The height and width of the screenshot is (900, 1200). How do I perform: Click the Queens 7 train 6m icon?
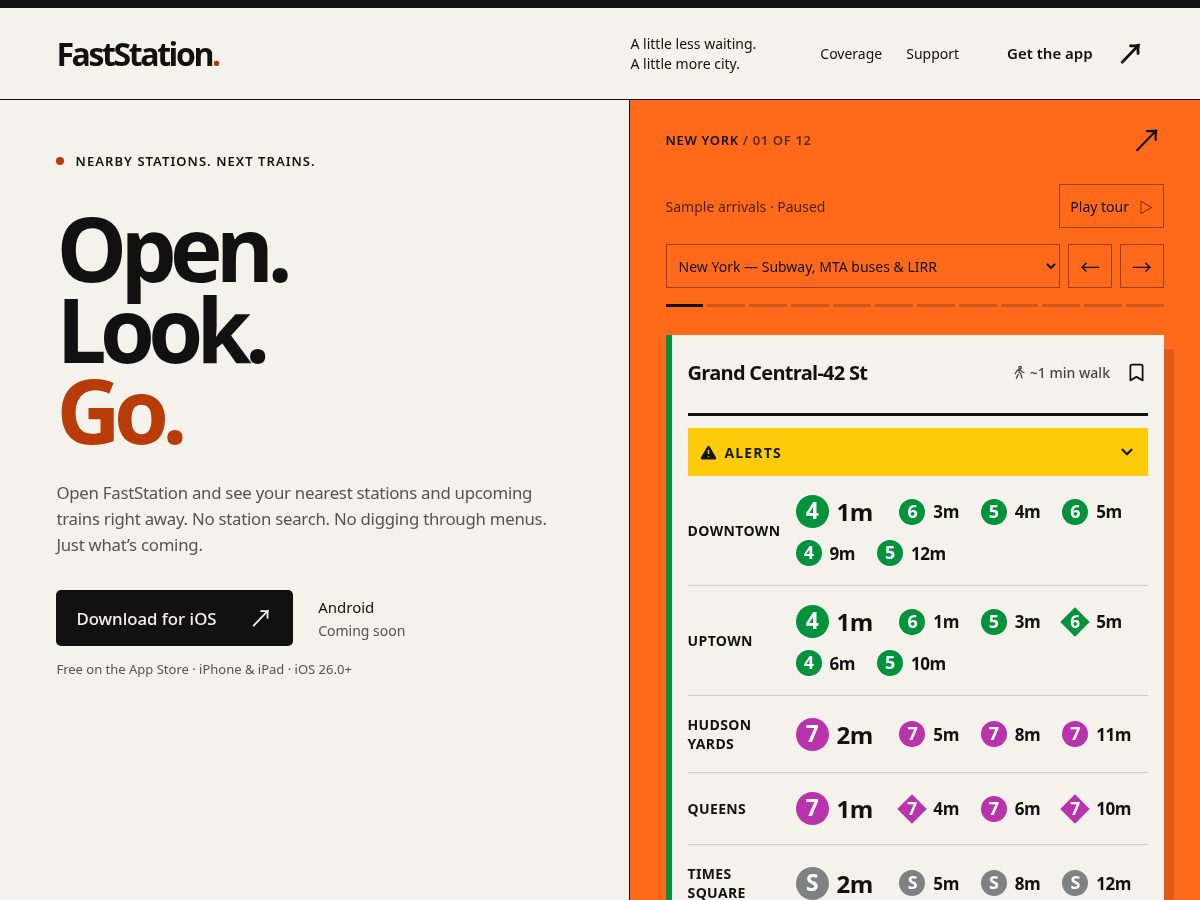(993, 808)
